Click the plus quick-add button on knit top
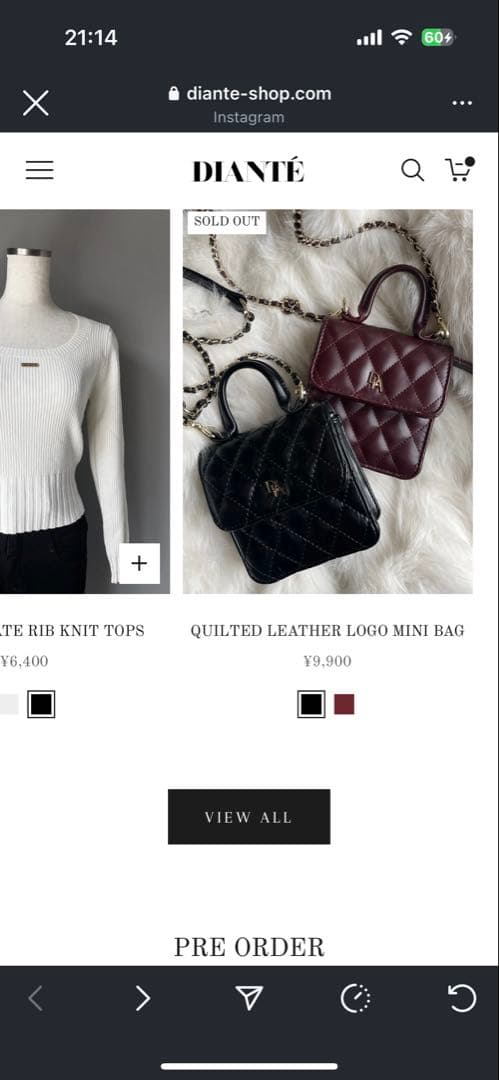The height and width of the screenshot is (1080, 499). tap(139, 563)
